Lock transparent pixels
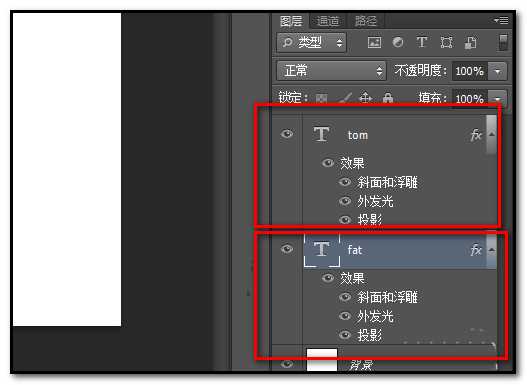The width and height of the screenshot is (527, 385). pos(321,98)
